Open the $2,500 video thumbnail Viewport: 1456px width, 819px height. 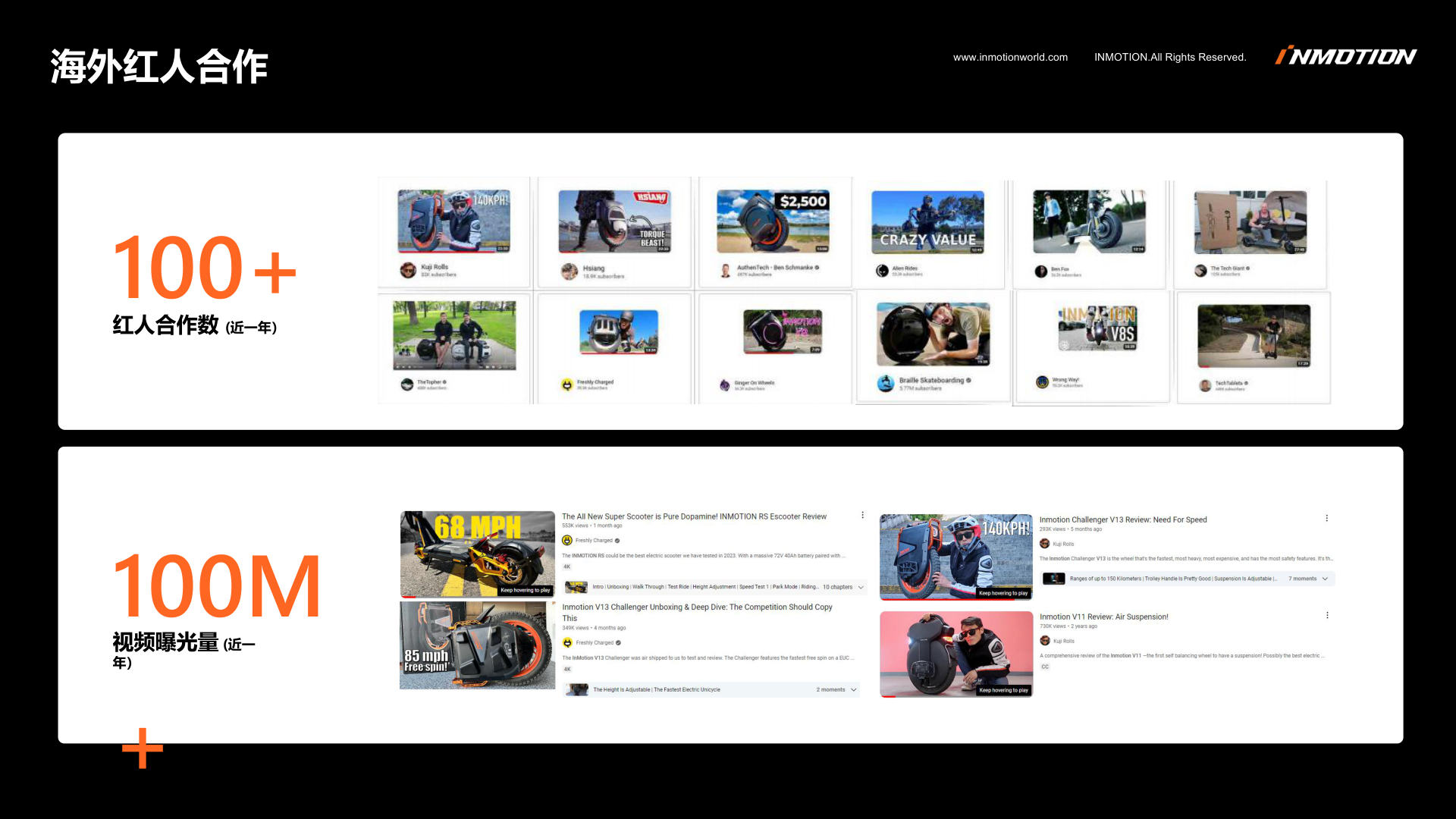(x=773, y=221)
